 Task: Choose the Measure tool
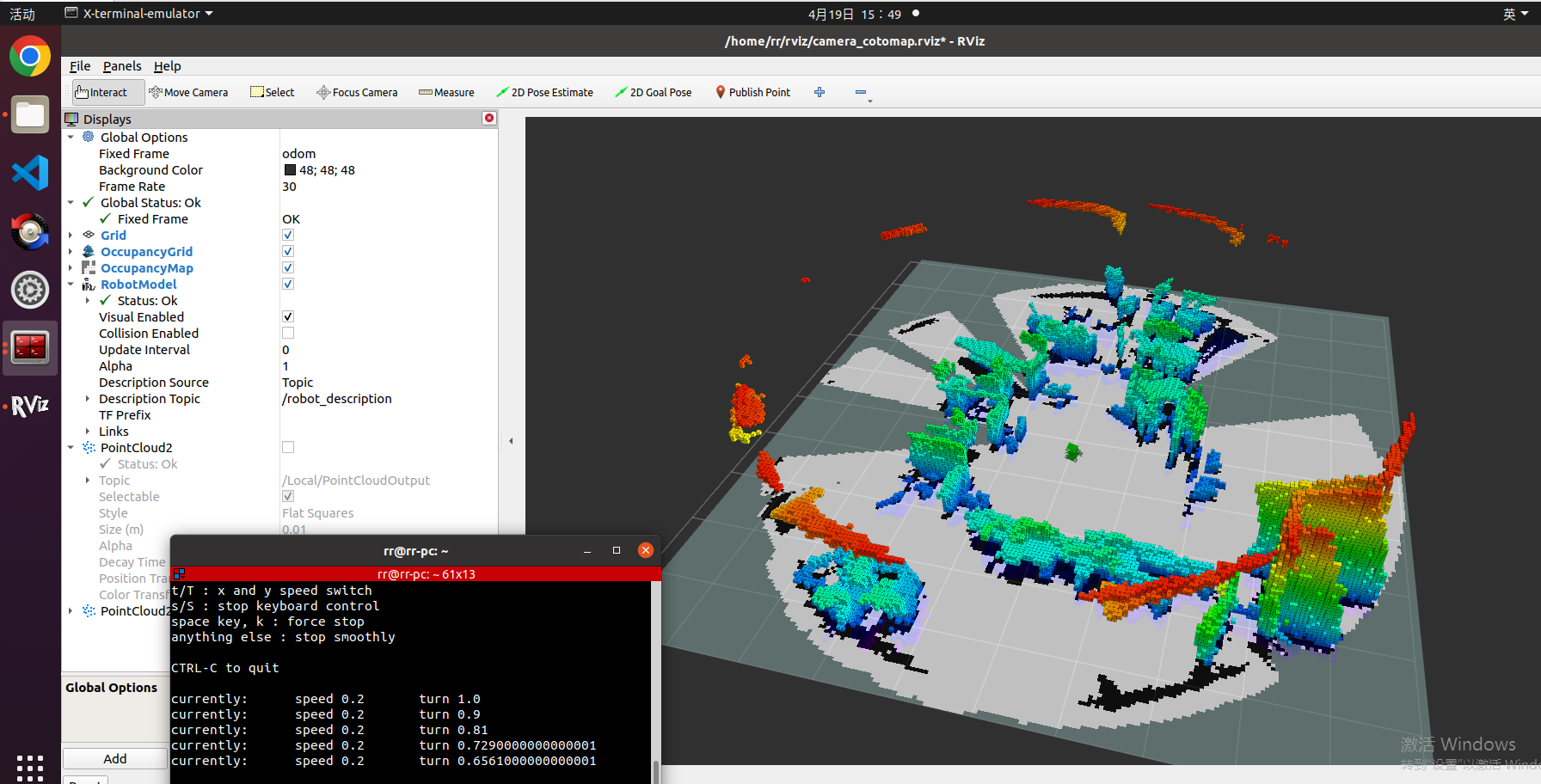(446, 92)
